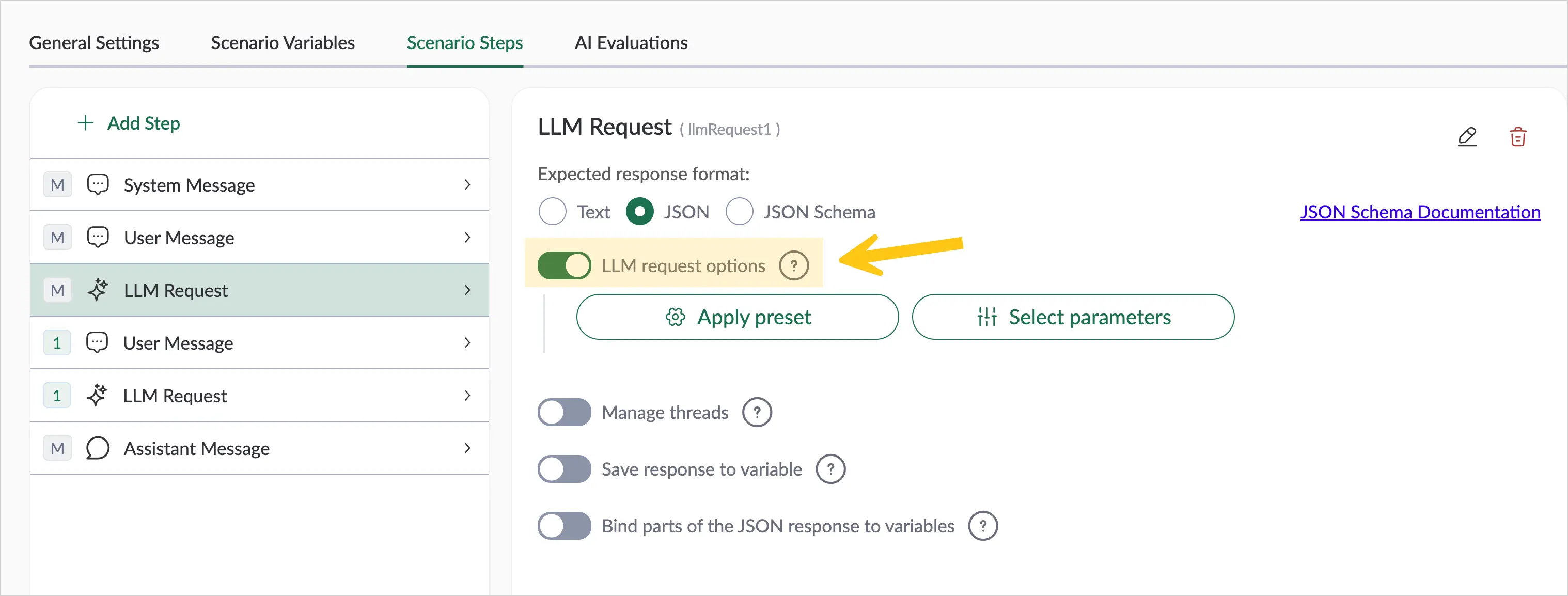Expand the Assistant Message step chevron
Screen dimensions: 1568x596
point(467,448)
